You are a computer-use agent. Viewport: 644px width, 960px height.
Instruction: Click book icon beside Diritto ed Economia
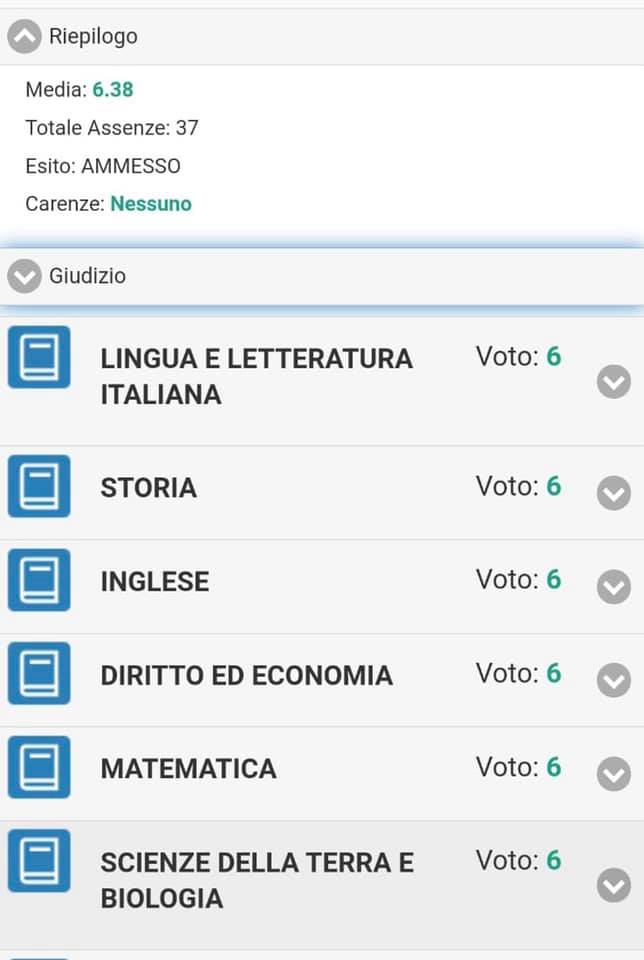(39, 673)
